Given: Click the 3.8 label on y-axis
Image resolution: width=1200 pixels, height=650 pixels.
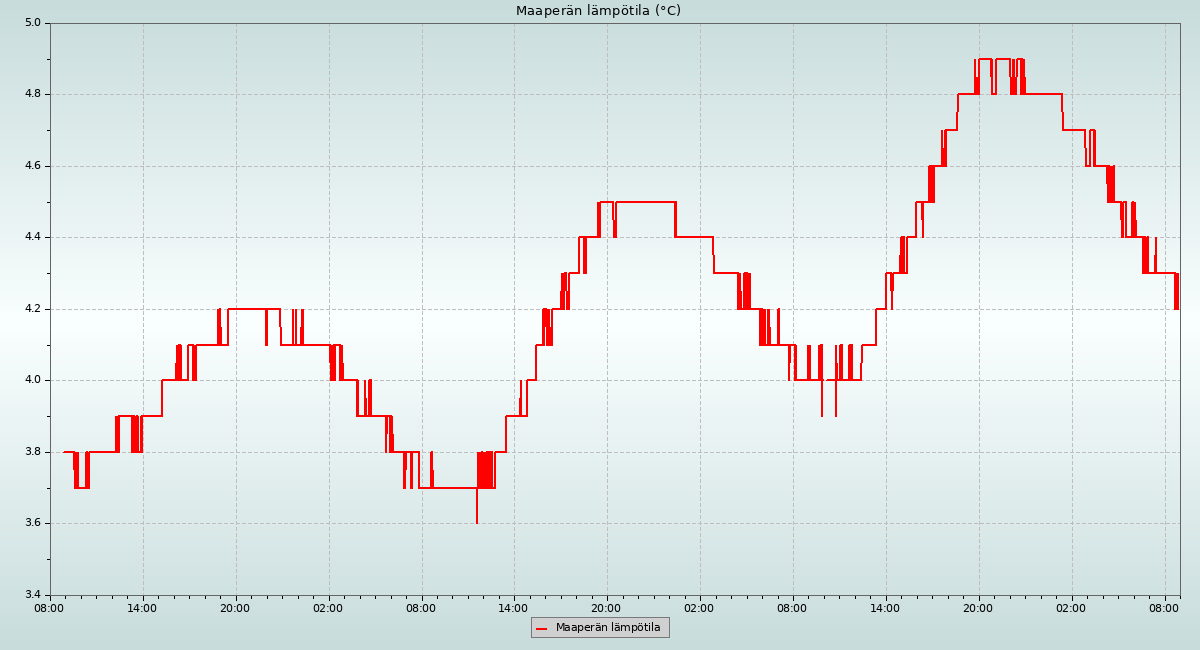Looking at the screenshot, I should (x=31, y=452).
